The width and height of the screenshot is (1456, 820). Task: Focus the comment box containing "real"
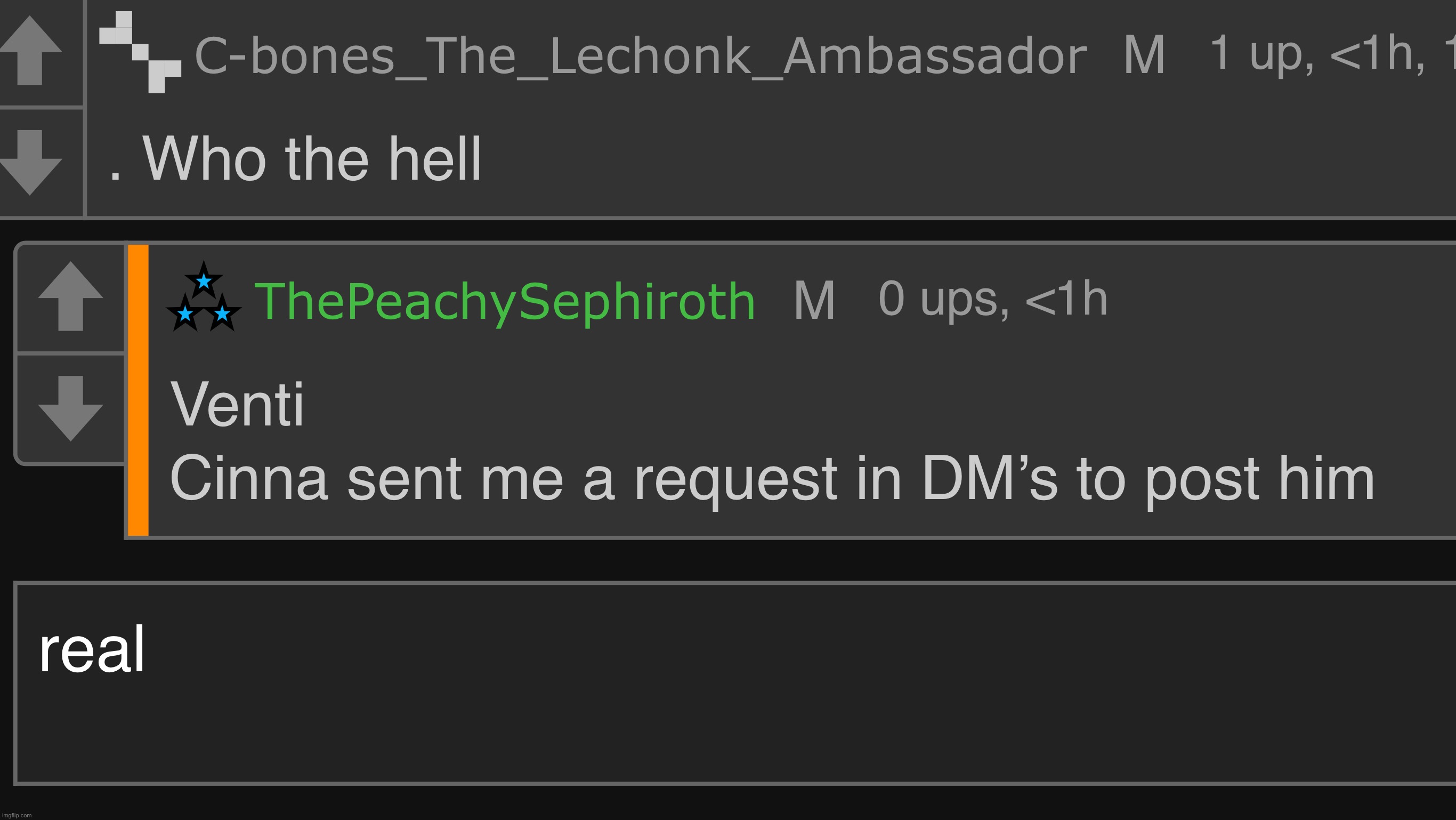(x=735, y=683)
